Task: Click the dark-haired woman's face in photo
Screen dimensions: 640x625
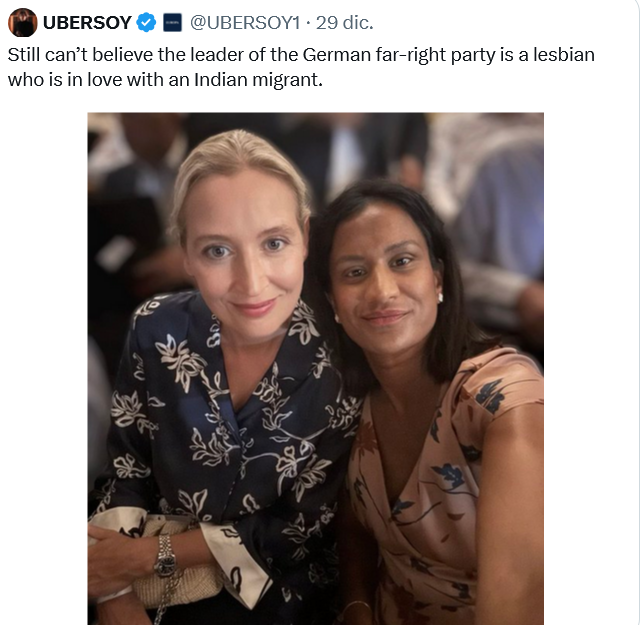Action: 384,282
